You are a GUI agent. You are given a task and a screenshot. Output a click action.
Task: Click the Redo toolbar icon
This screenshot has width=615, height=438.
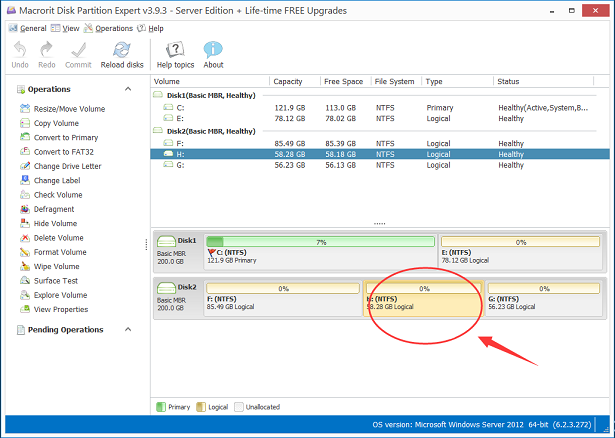point(46,49)
